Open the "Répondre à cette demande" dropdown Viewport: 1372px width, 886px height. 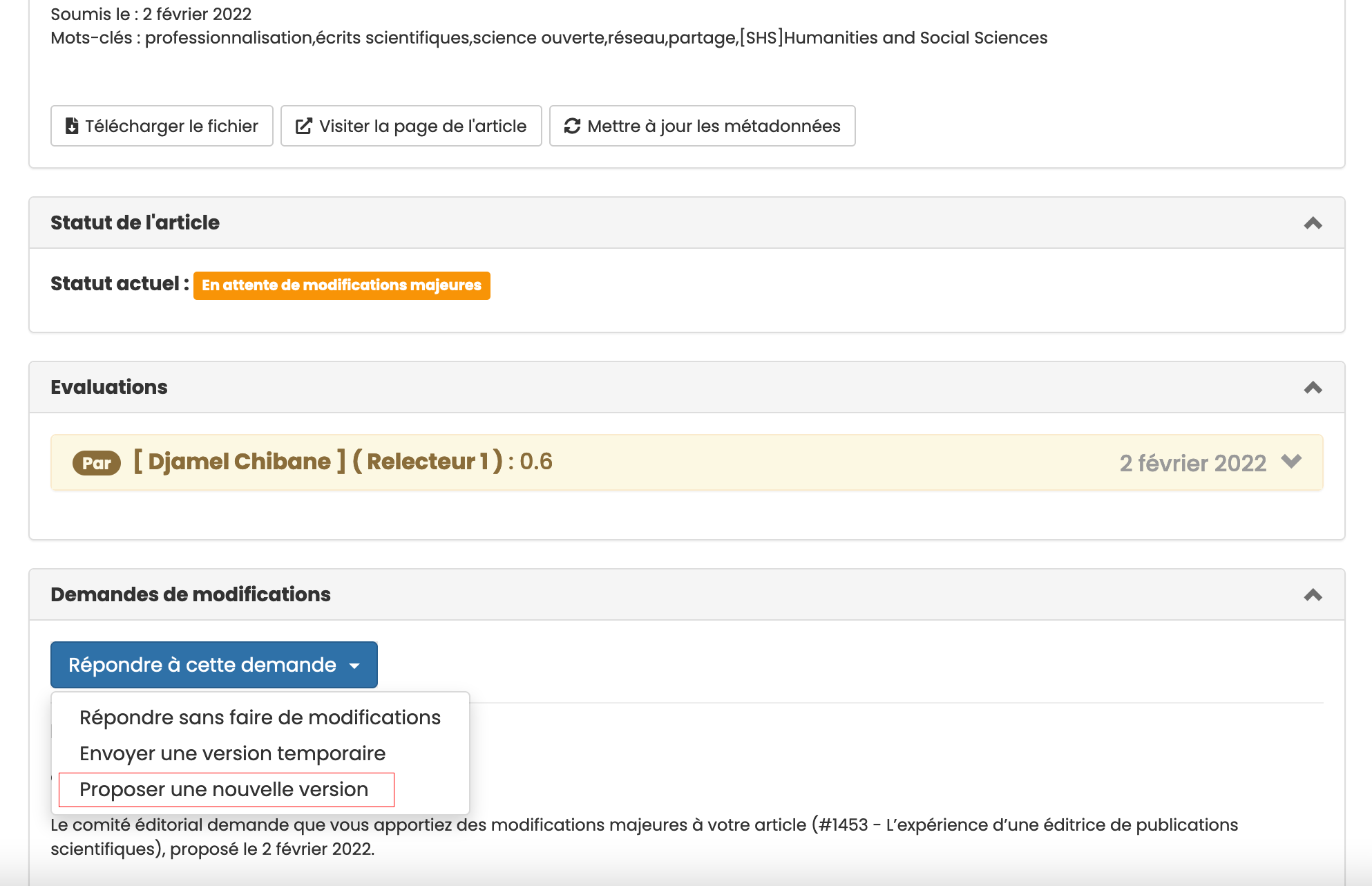tap(213, 664)
